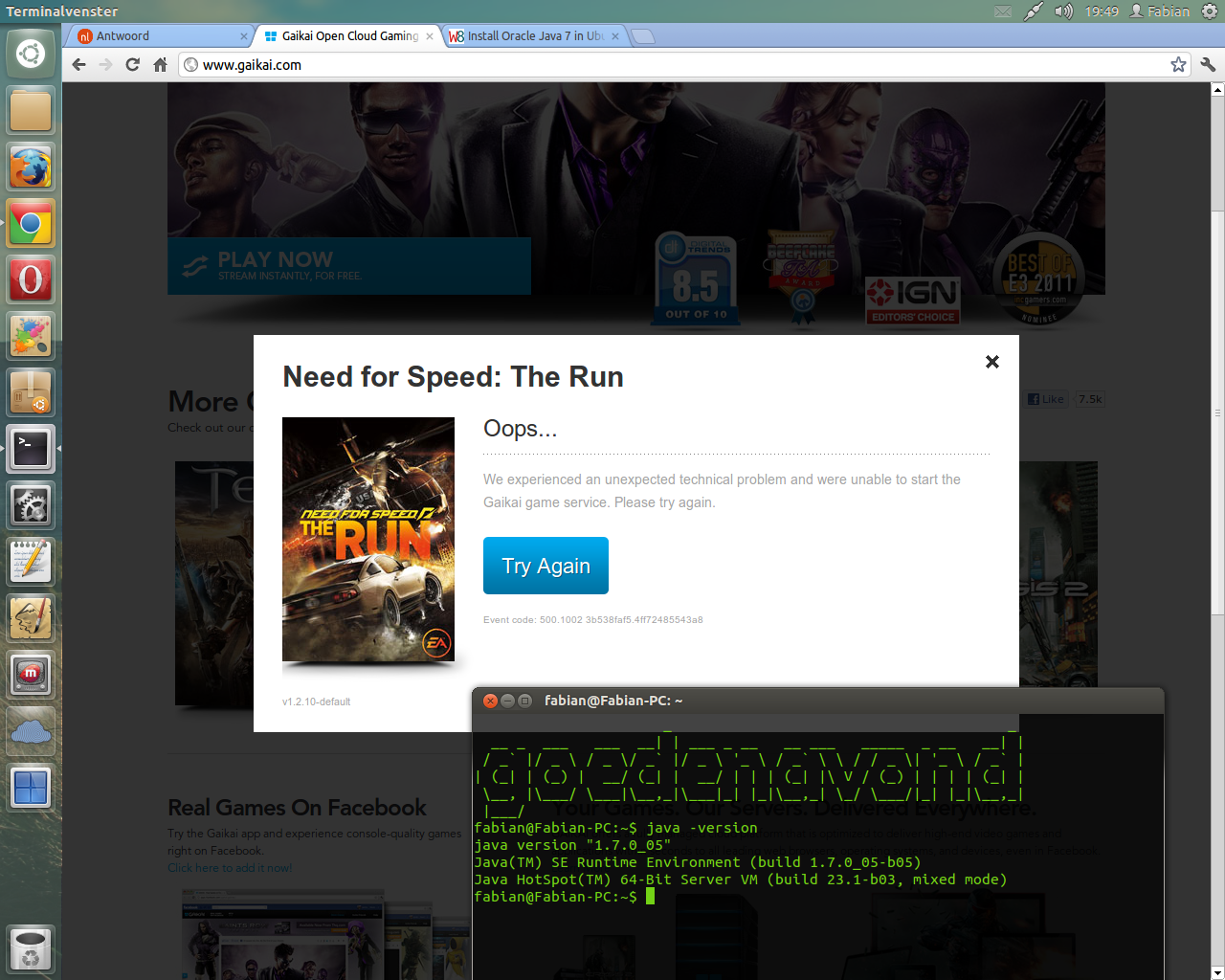Click the 'Event code: 500.1002' text
Screen dimensions: 1225x980
pos(593,620)
